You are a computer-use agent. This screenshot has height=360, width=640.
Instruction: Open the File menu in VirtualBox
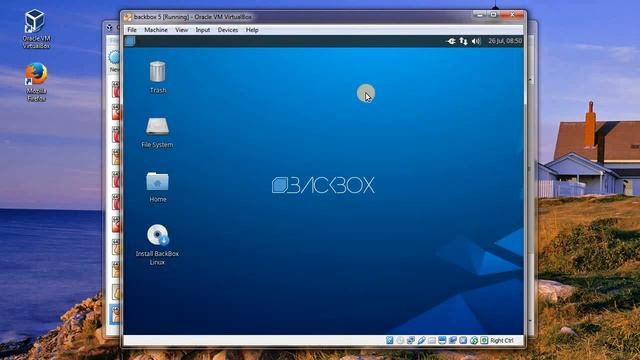click(132, 30)
